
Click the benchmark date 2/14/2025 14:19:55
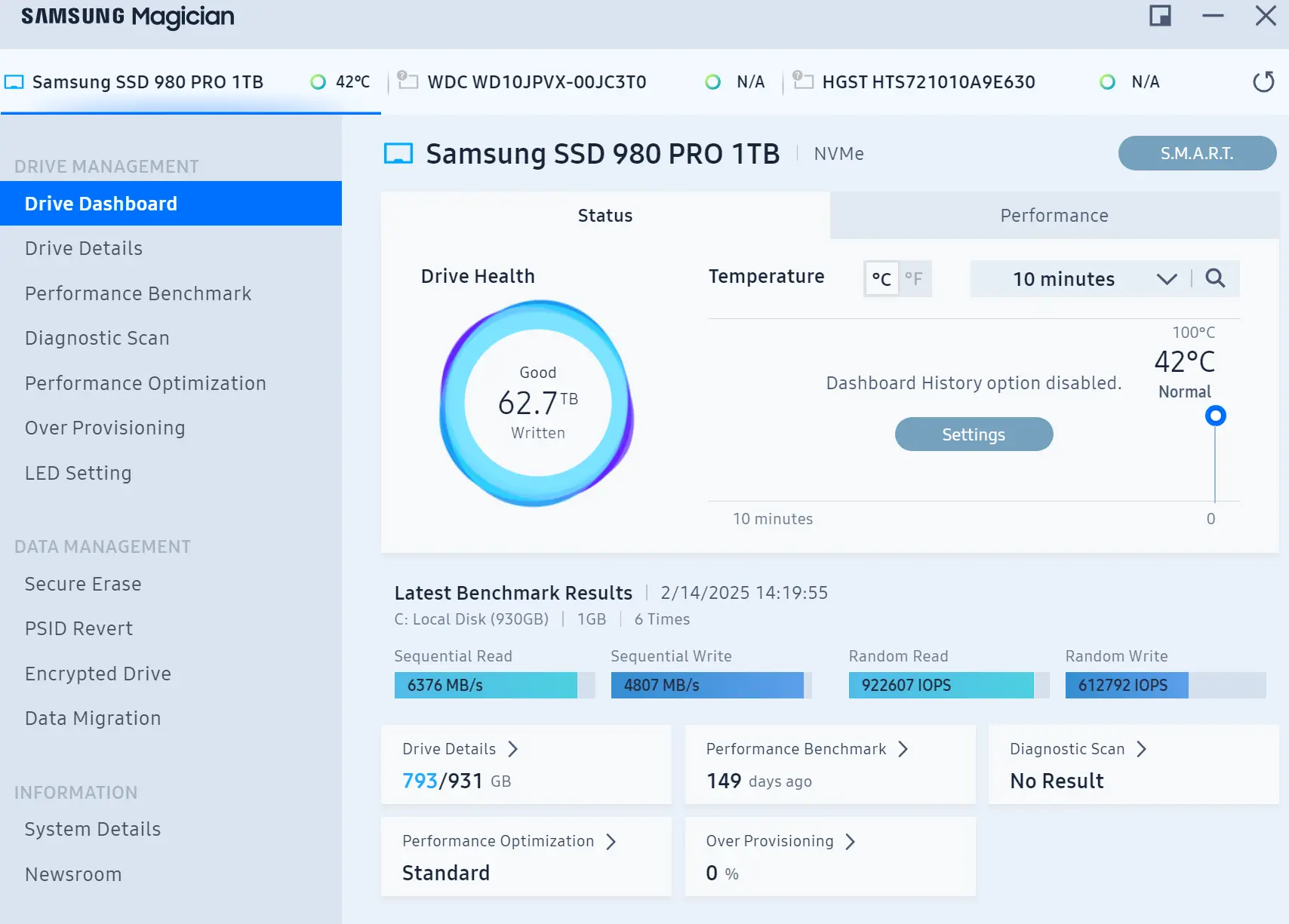coord(744,593)
